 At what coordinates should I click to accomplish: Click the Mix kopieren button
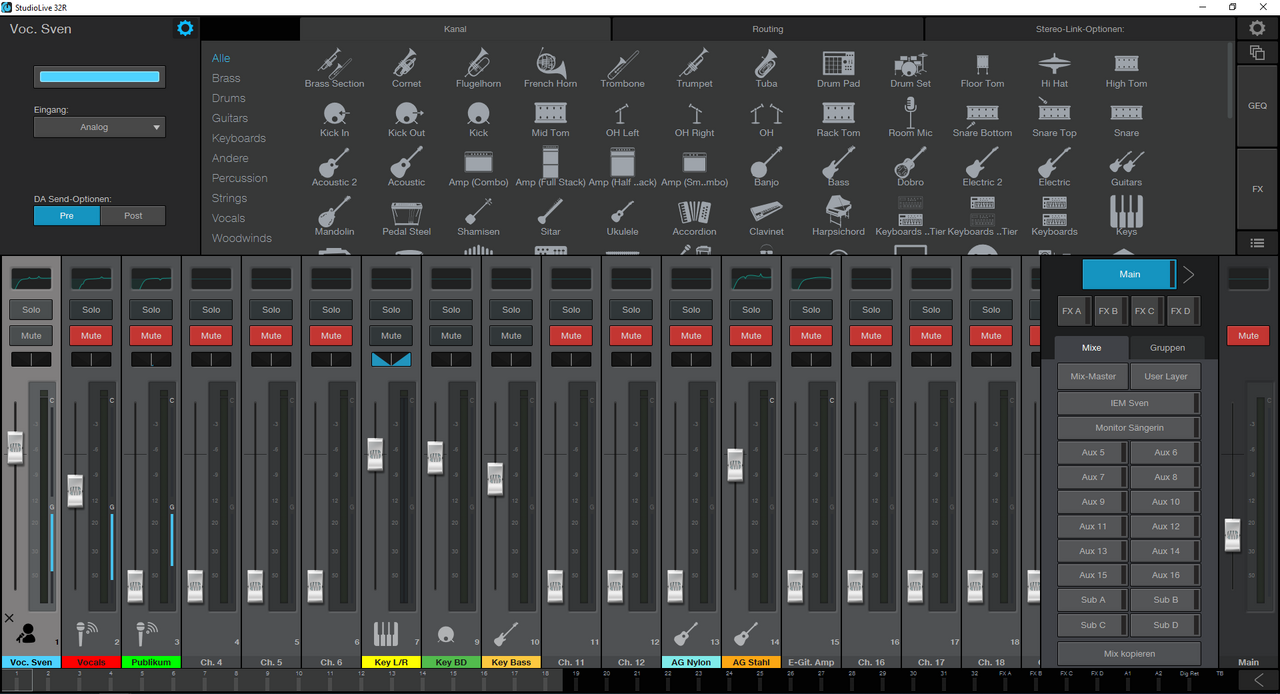pyautogui.click(x=1129, y=653)
